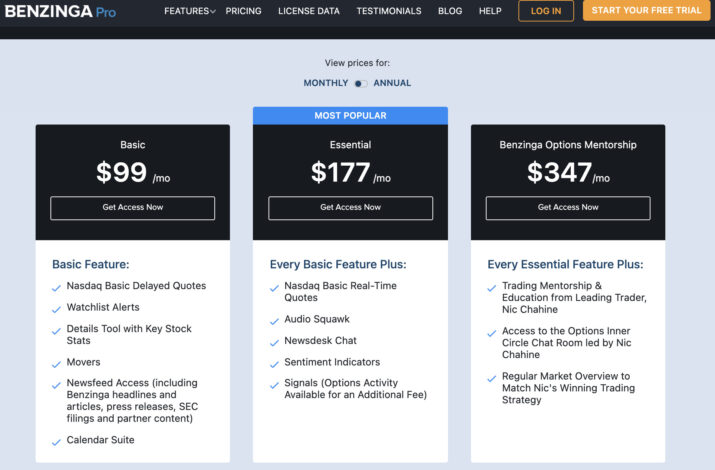
Task: Click checkmark beside Calendar Suite
Action: click(56, 442)
